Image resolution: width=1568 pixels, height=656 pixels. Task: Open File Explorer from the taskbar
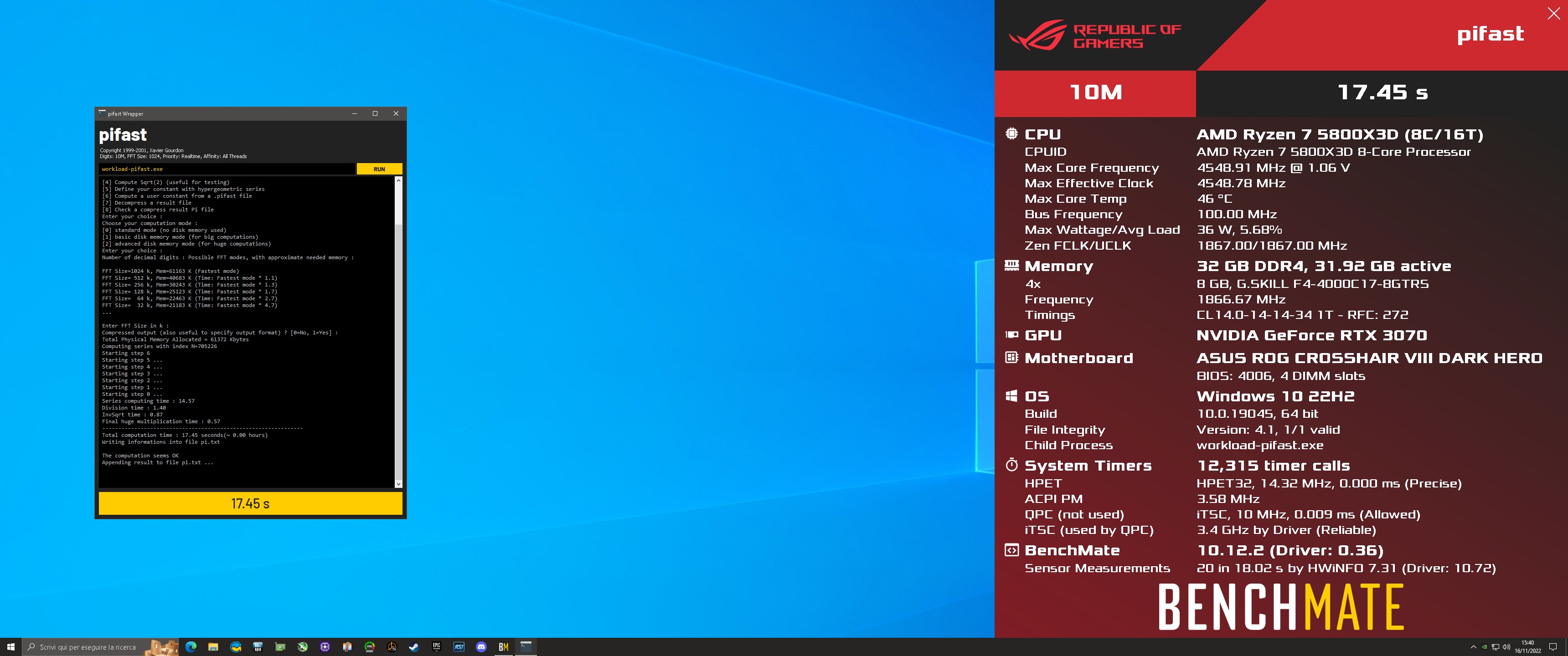click(x=213, y=647)
